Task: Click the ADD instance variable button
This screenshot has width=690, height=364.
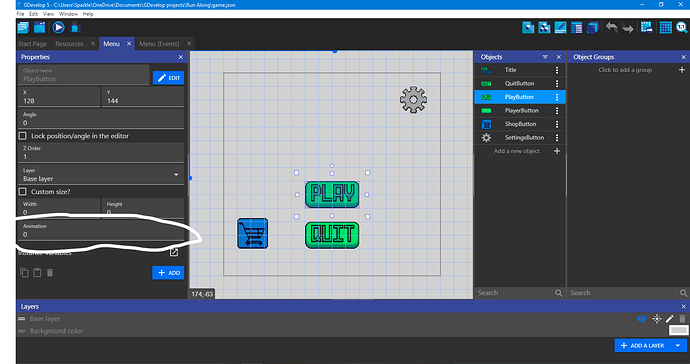Action: 168,273
